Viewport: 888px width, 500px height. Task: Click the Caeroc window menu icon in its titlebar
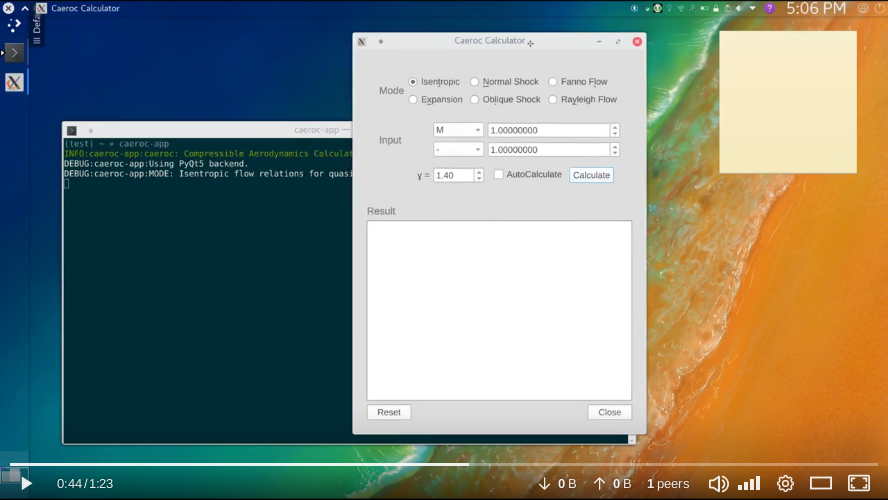click(362, 41)
